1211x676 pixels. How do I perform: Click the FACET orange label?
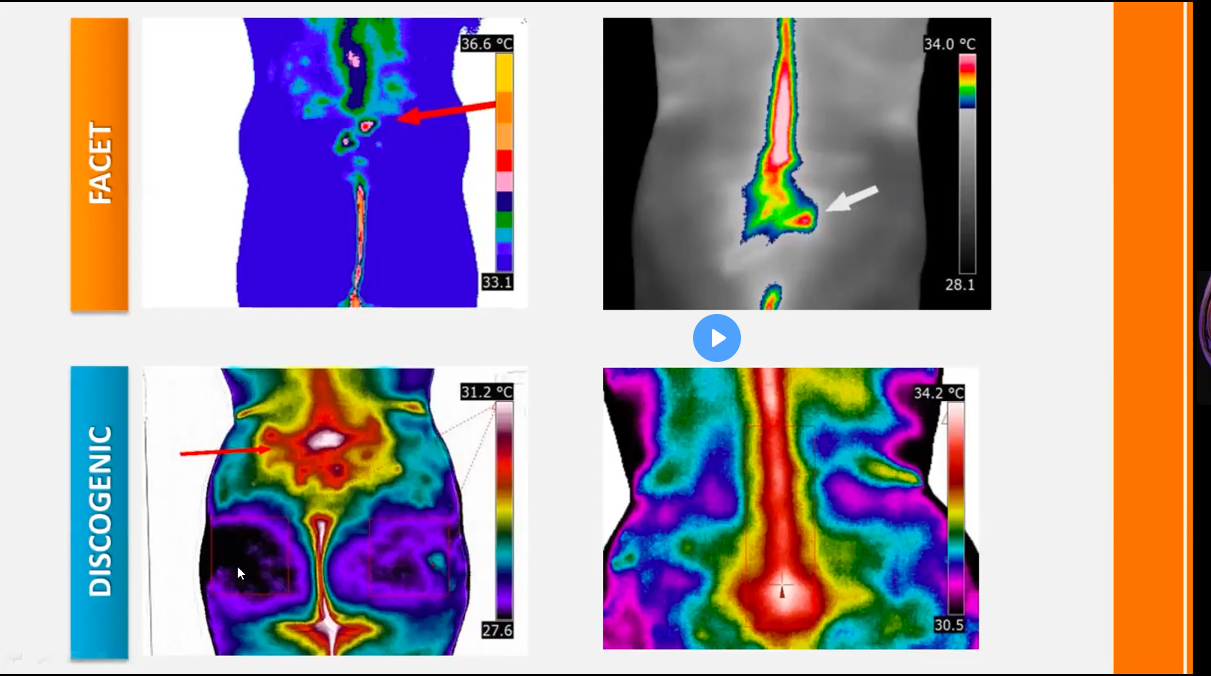point(99,164)
